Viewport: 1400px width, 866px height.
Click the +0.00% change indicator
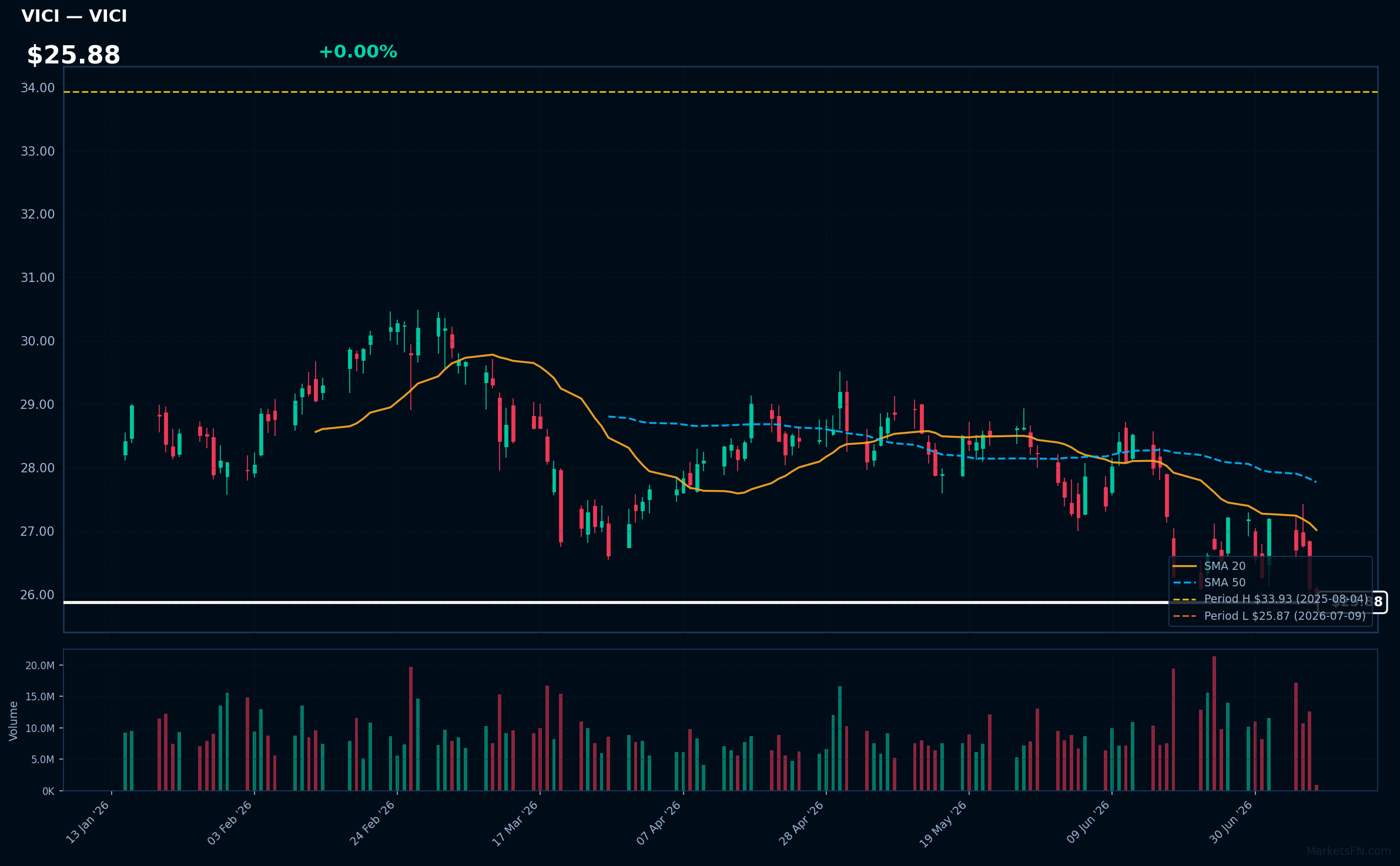[x=358, y=52]
